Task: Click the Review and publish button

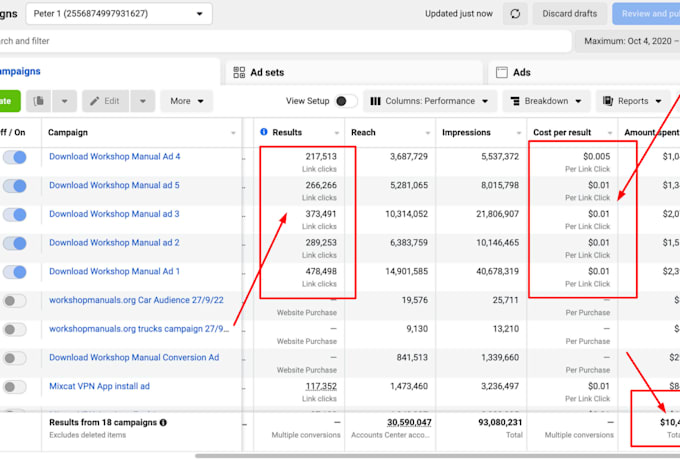Action: coord(646,13)
